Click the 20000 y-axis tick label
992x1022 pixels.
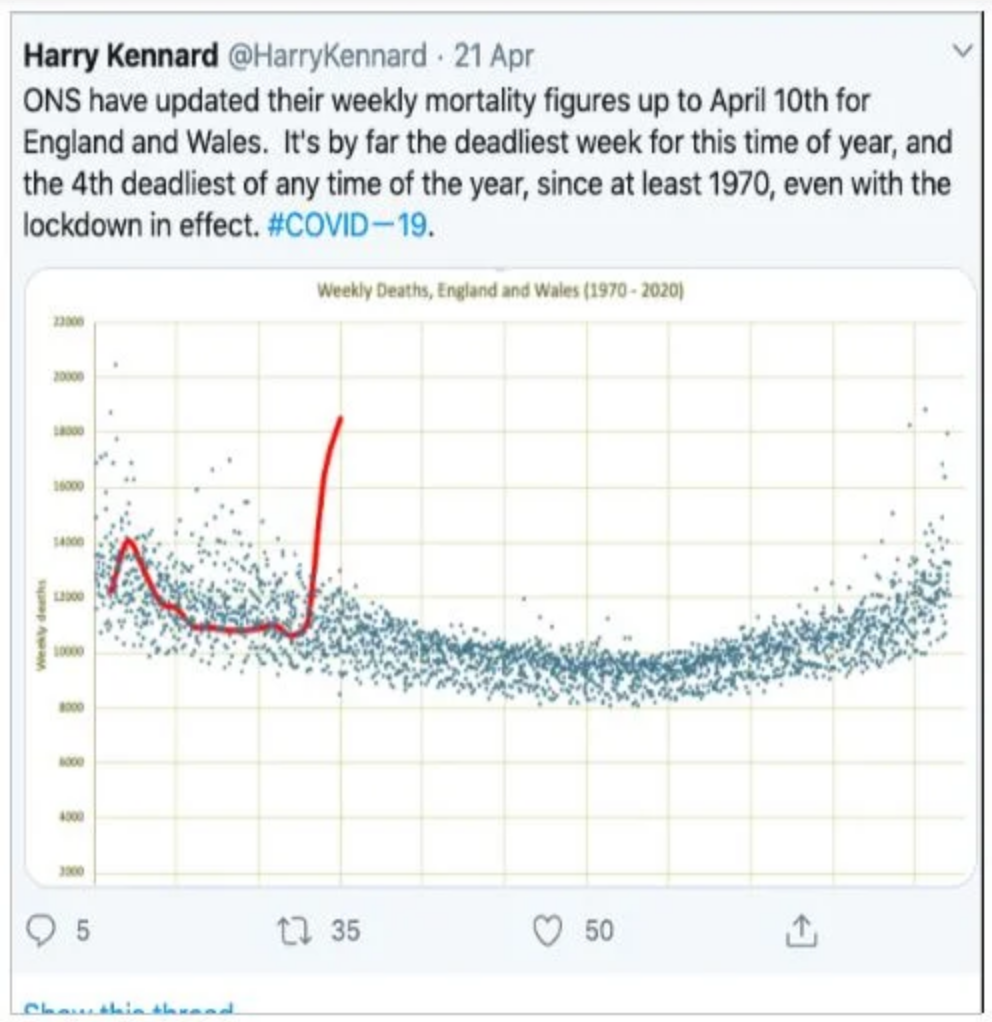coord(68,377)
